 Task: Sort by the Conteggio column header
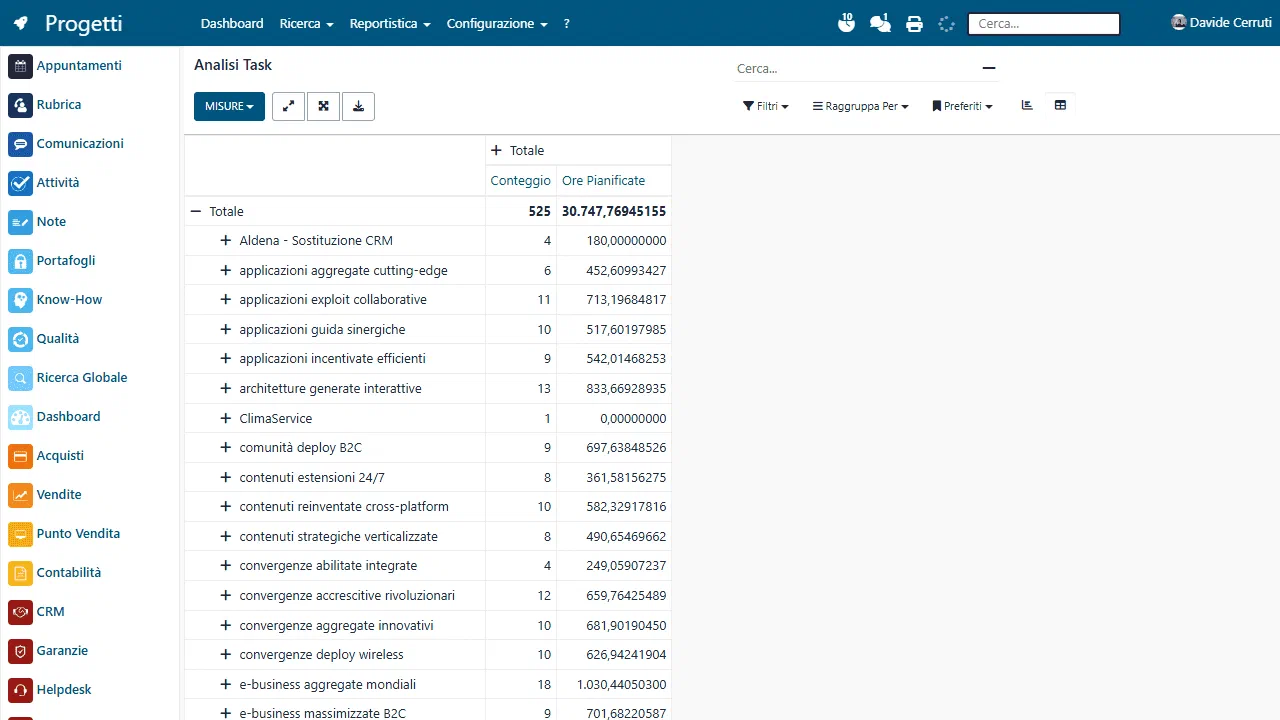click(520, 181)
